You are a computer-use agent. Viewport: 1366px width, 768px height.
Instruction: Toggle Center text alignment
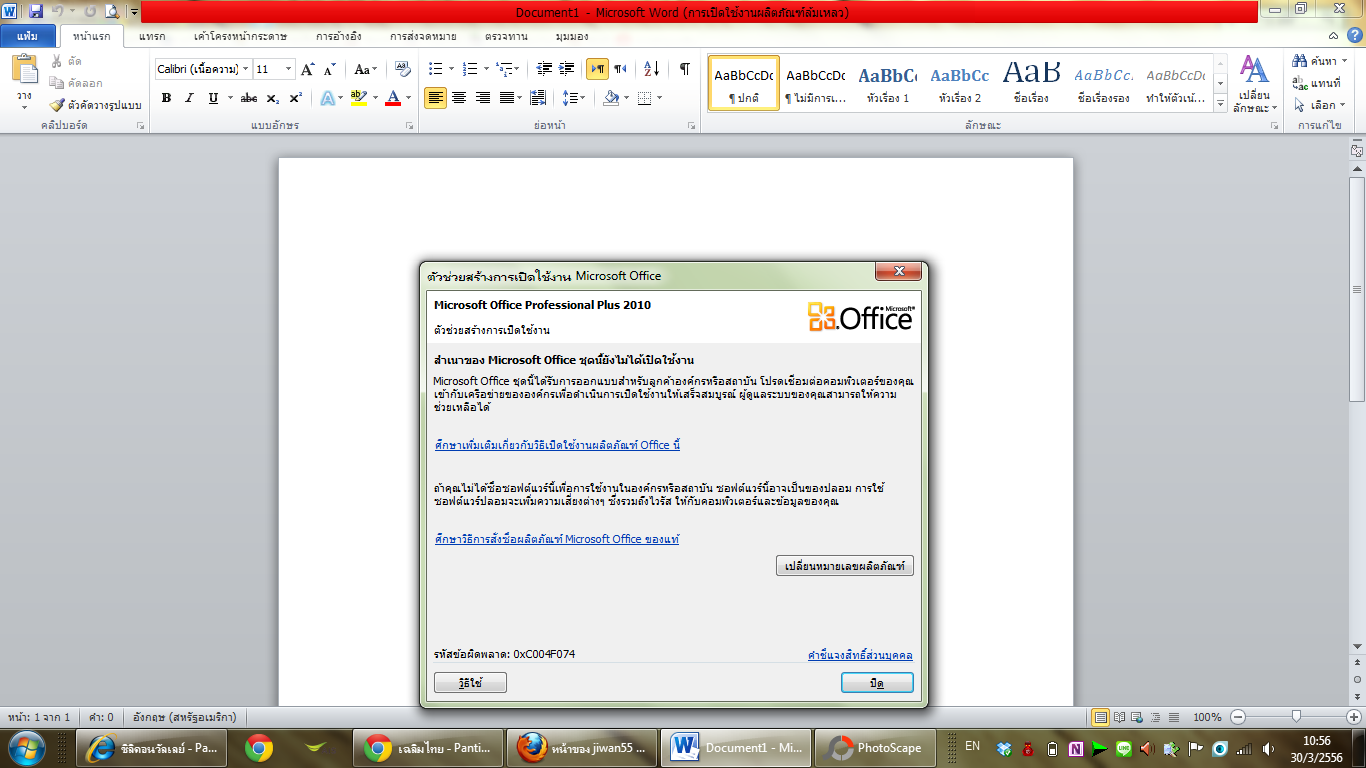[x=459, y=98]
